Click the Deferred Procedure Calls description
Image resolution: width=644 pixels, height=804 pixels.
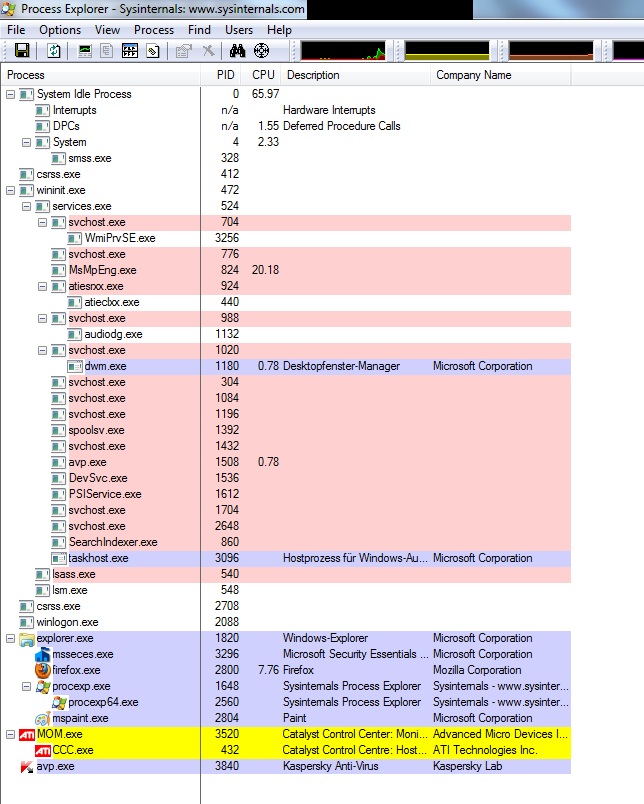click(x=341, y=126)
